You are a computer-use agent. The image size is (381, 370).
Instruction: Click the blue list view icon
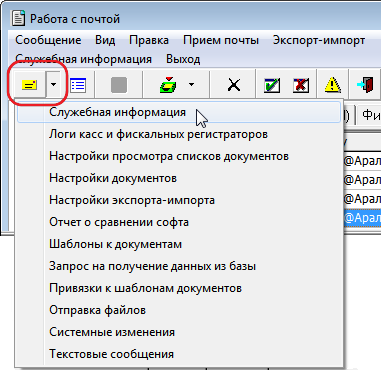[x=78, y=85]
